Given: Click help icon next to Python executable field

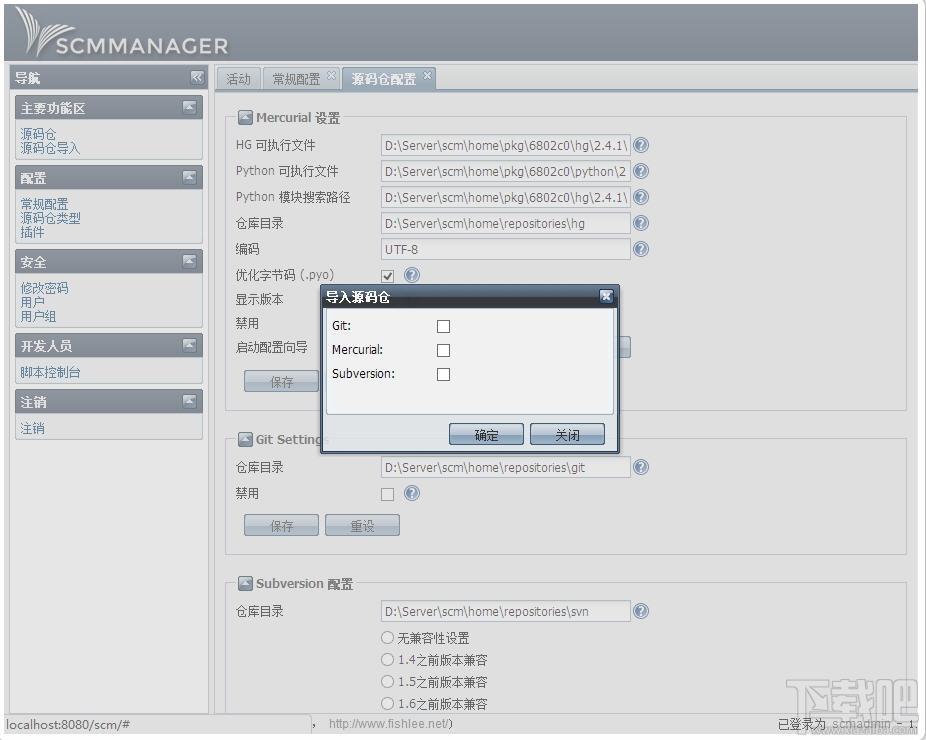Looking at the screenshot, I should coord(641,171).
